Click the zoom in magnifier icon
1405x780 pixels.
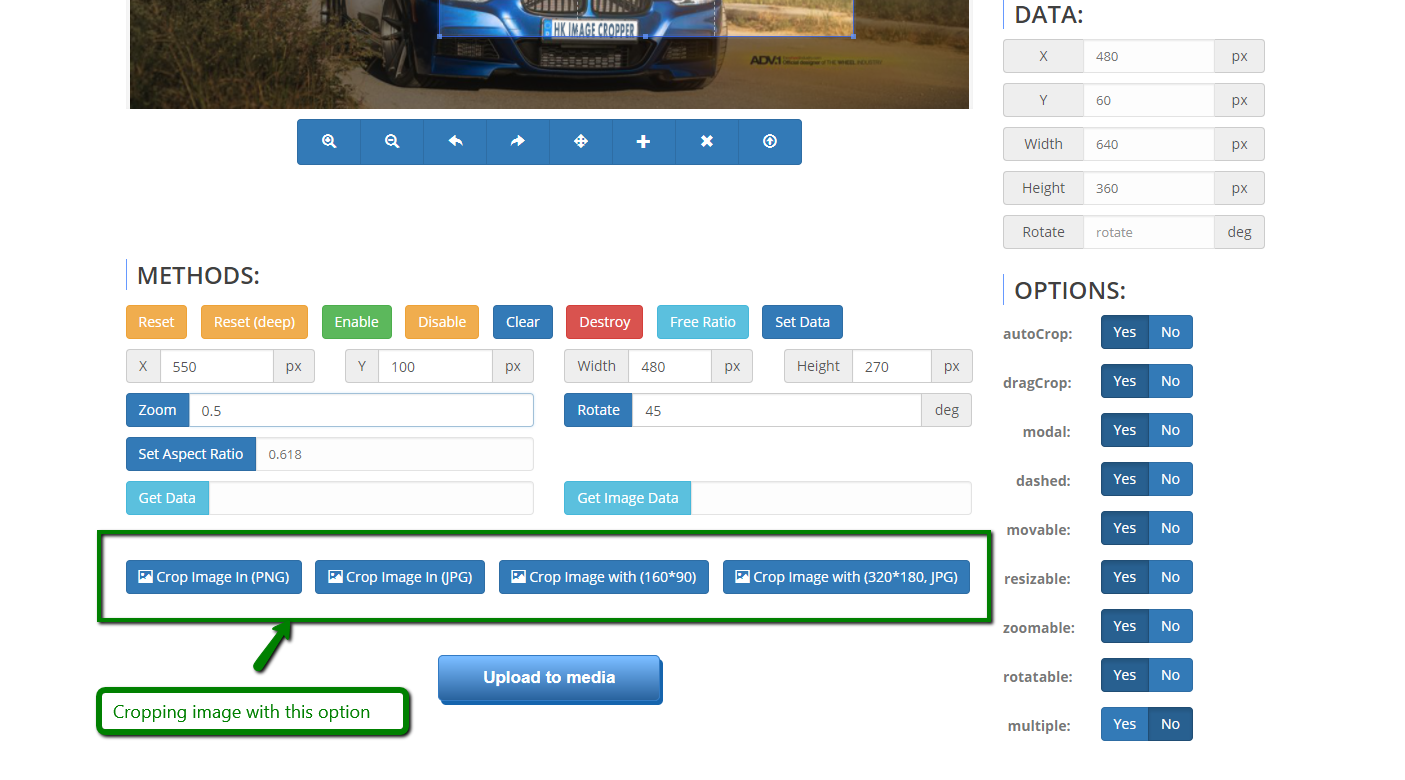(329, 142)
